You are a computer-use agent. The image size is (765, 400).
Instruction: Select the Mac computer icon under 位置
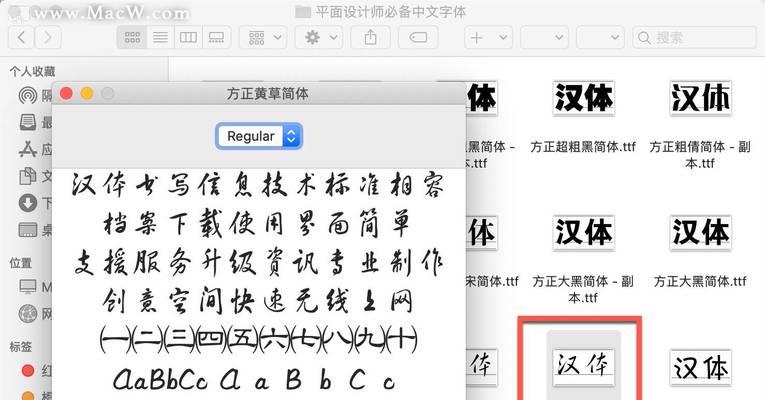click(28, 286)
